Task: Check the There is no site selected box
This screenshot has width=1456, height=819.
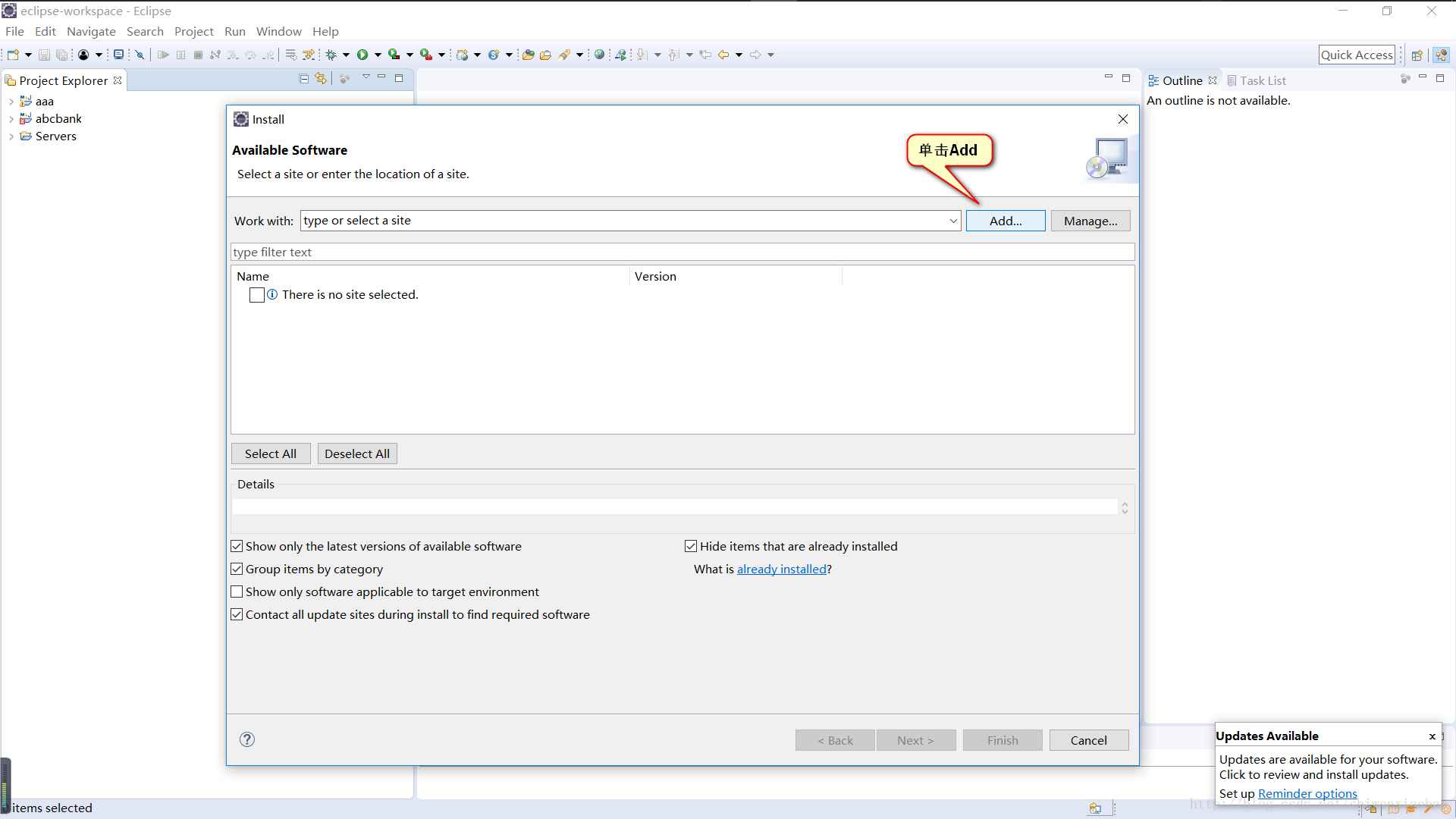Action: (x=257, y=295)
